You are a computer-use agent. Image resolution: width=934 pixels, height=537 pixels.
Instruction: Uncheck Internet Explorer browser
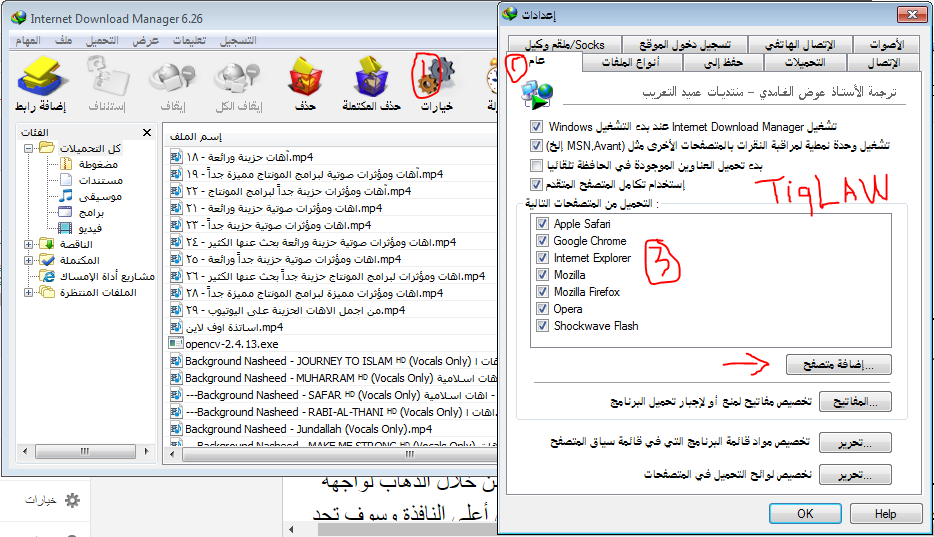point(542,258)
